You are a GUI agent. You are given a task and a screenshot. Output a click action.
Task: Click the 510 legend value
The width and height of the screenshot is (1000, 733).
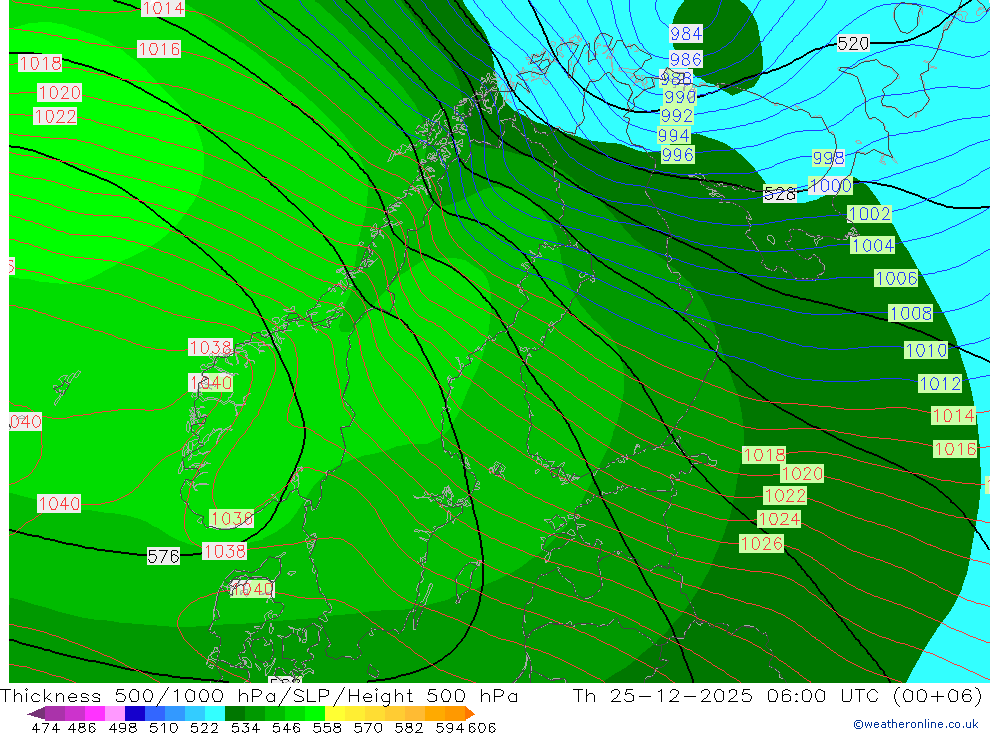point(164,727)
